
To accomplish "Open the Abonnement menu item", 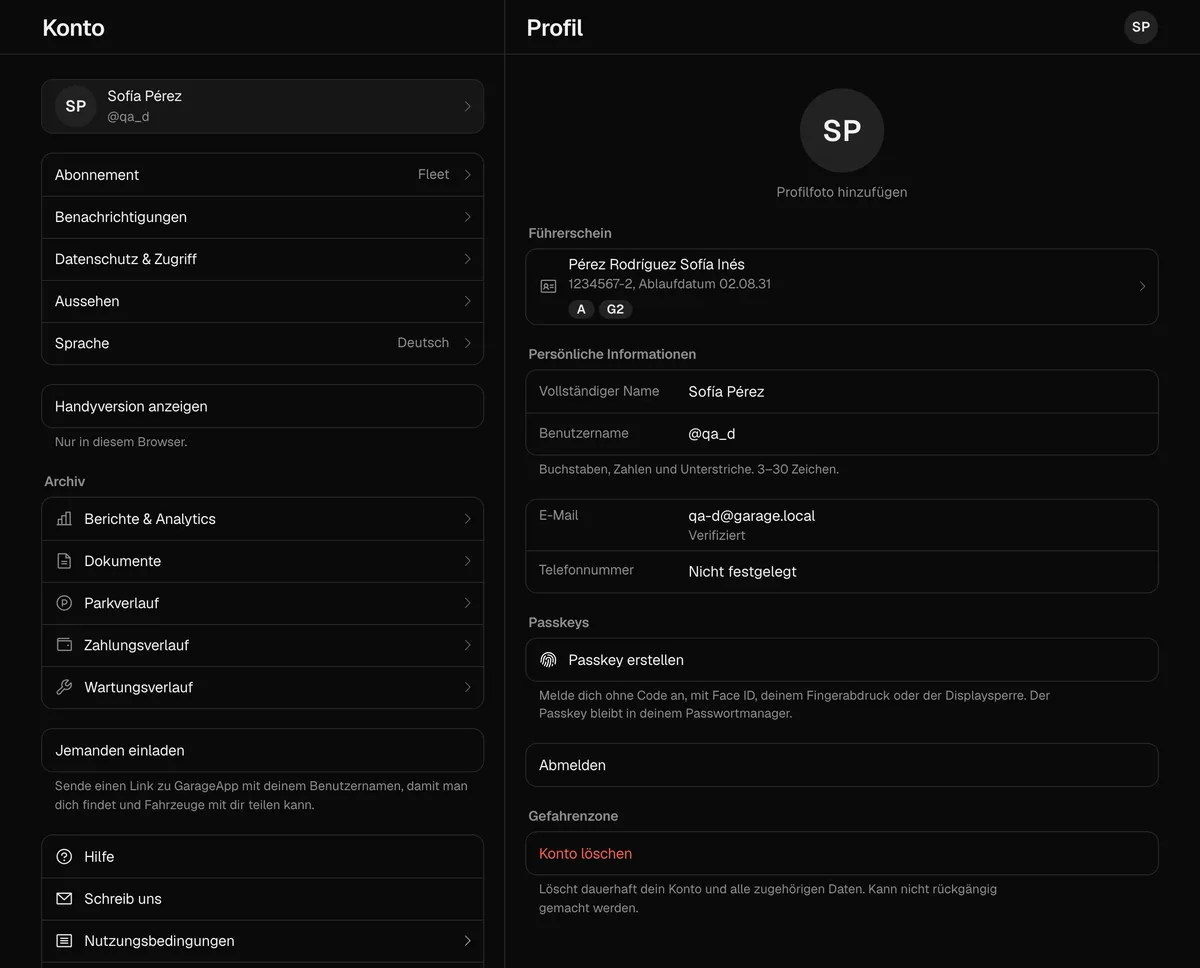I will point(262,175).
